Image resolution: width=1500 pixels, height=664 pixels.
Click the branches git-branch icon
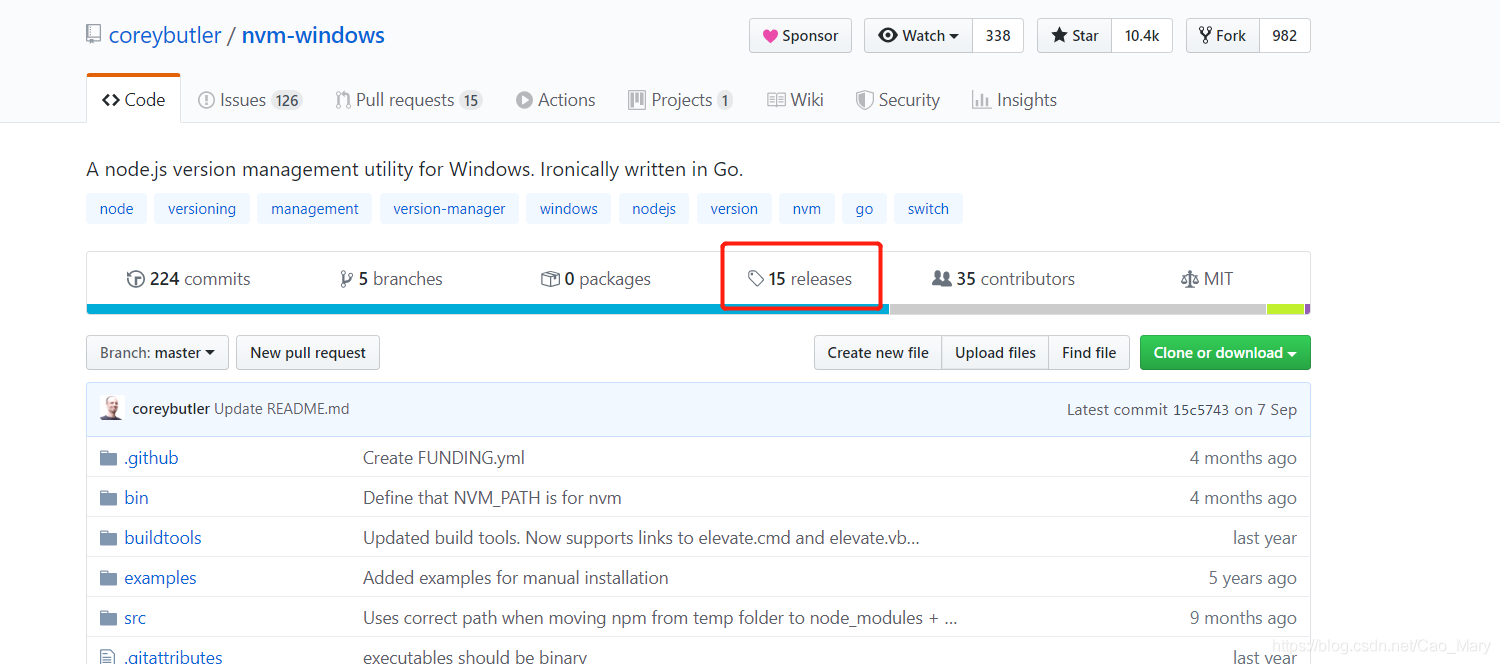tap(347, 279)
